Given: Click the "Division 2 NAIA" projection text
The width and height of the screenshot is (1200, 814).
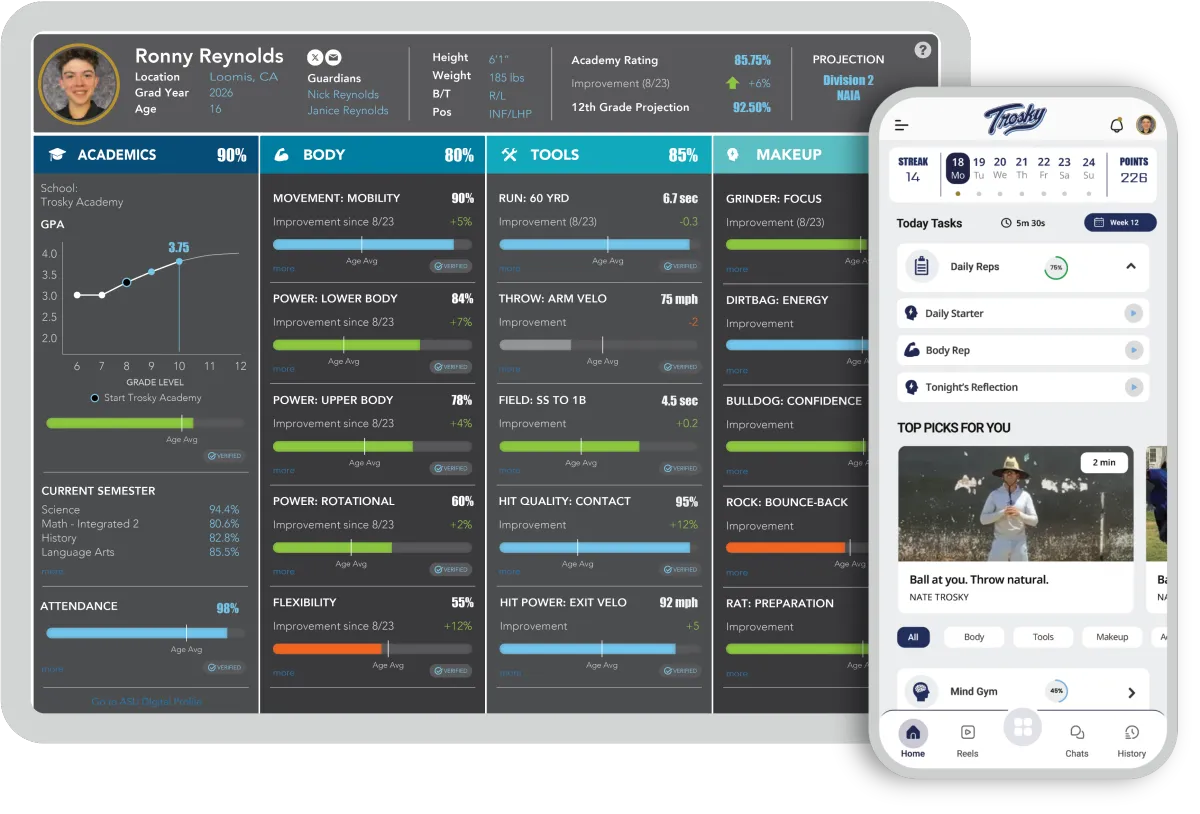Looking at the screenshot, I should point(848,88).
